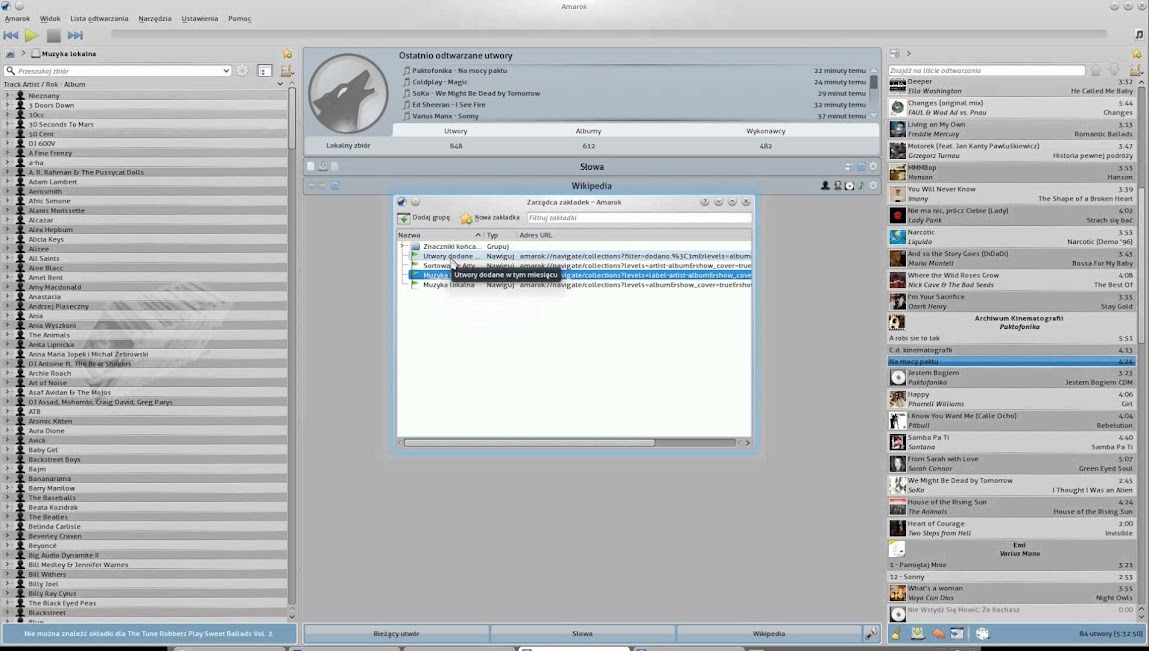Viewport: 1149px width, 651px height.
Task: Click the Amarok wolf logo image
Action: 348,94
